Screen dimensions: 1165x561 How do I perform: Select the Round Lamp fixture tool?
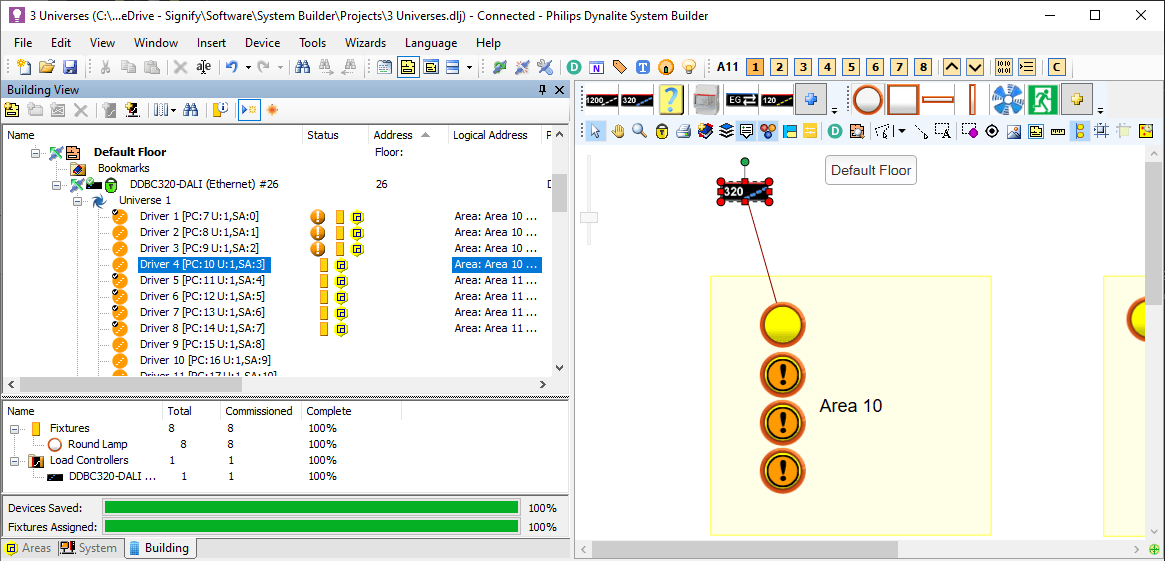click(866, 100)
